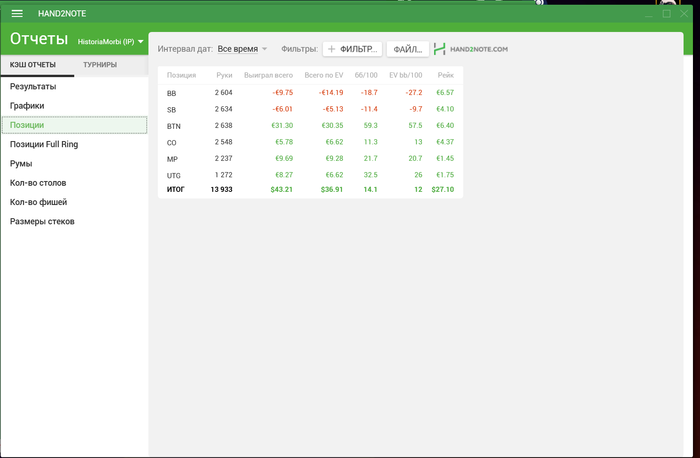Sort by the Руки column header
The height and width of the screenshot is (458, 700).
point(224,75)
